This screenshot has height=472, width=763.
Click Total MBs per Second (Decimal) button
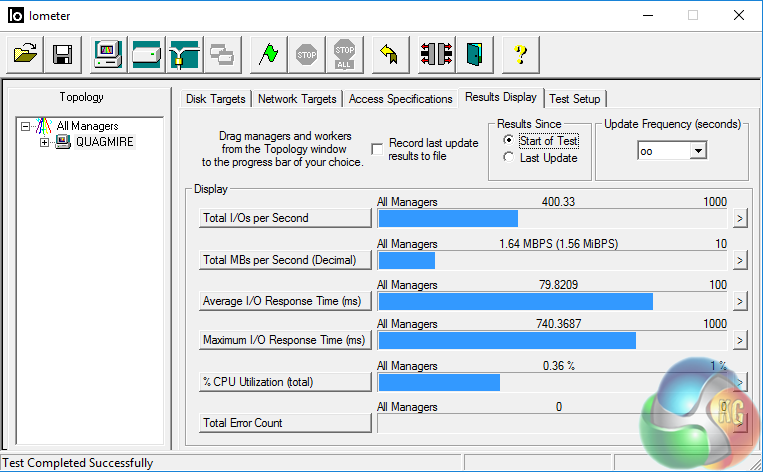click(x=285, y=260)
